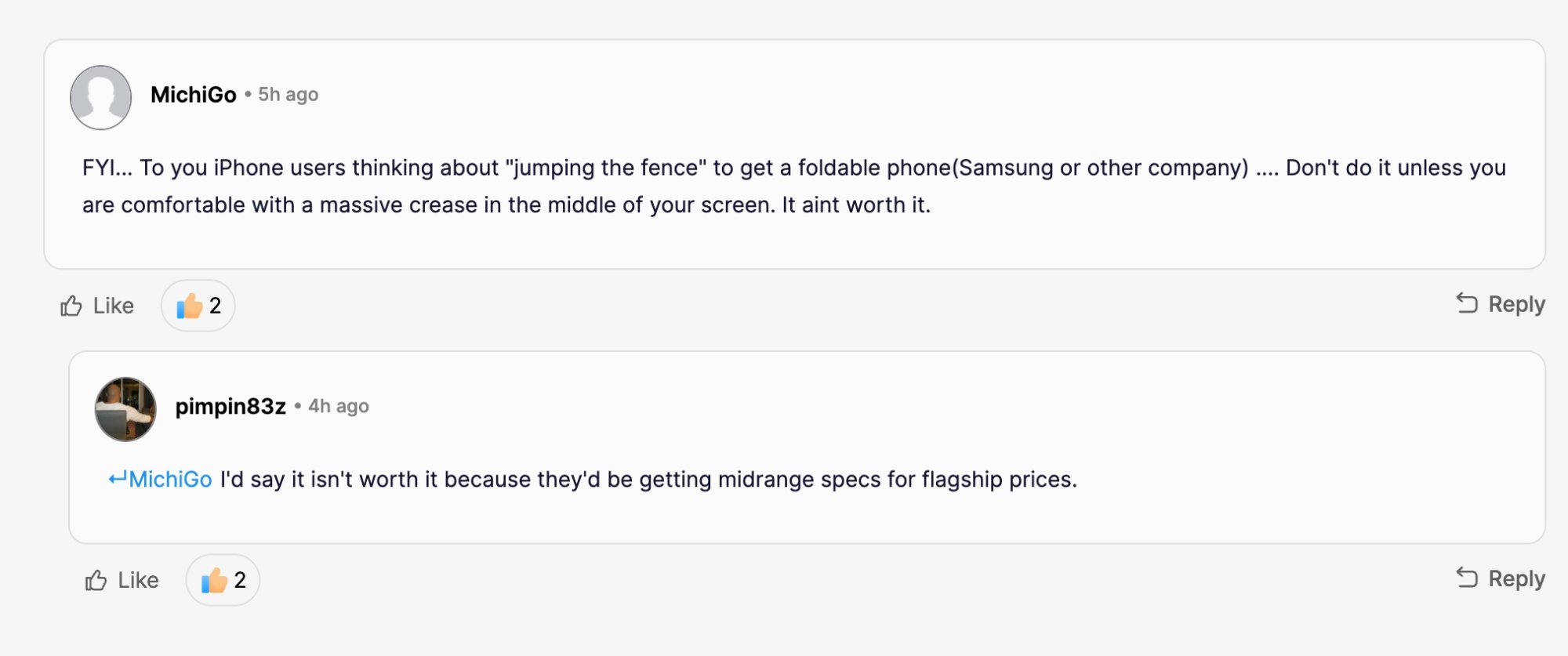Click the '5h ago' timestamp
Screen dimensions: 1568x656
pyautogui.click(x=288, y=95)
